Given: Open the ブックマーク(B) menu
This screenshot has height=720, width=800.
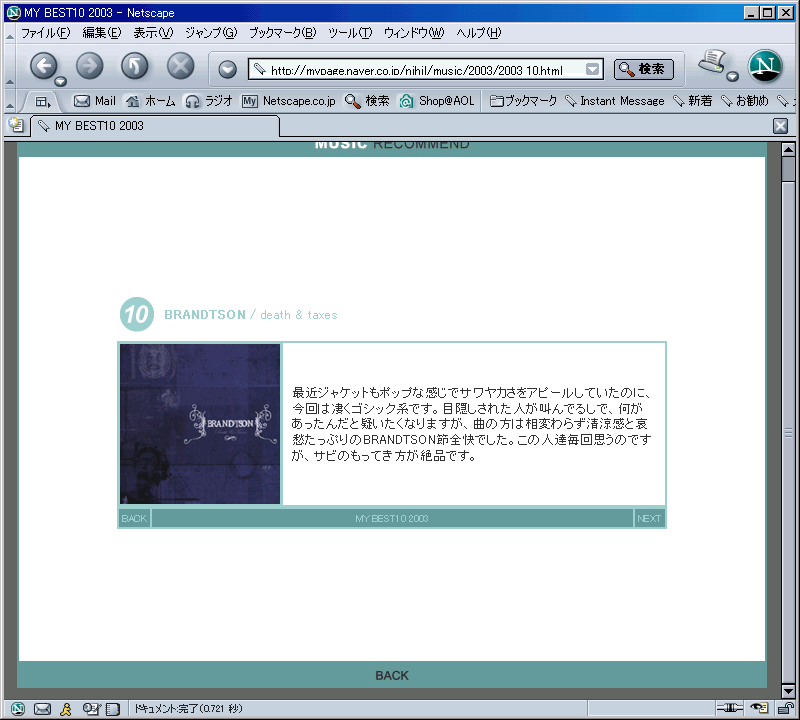Looking at the screenshot, I should pos(282,33).
